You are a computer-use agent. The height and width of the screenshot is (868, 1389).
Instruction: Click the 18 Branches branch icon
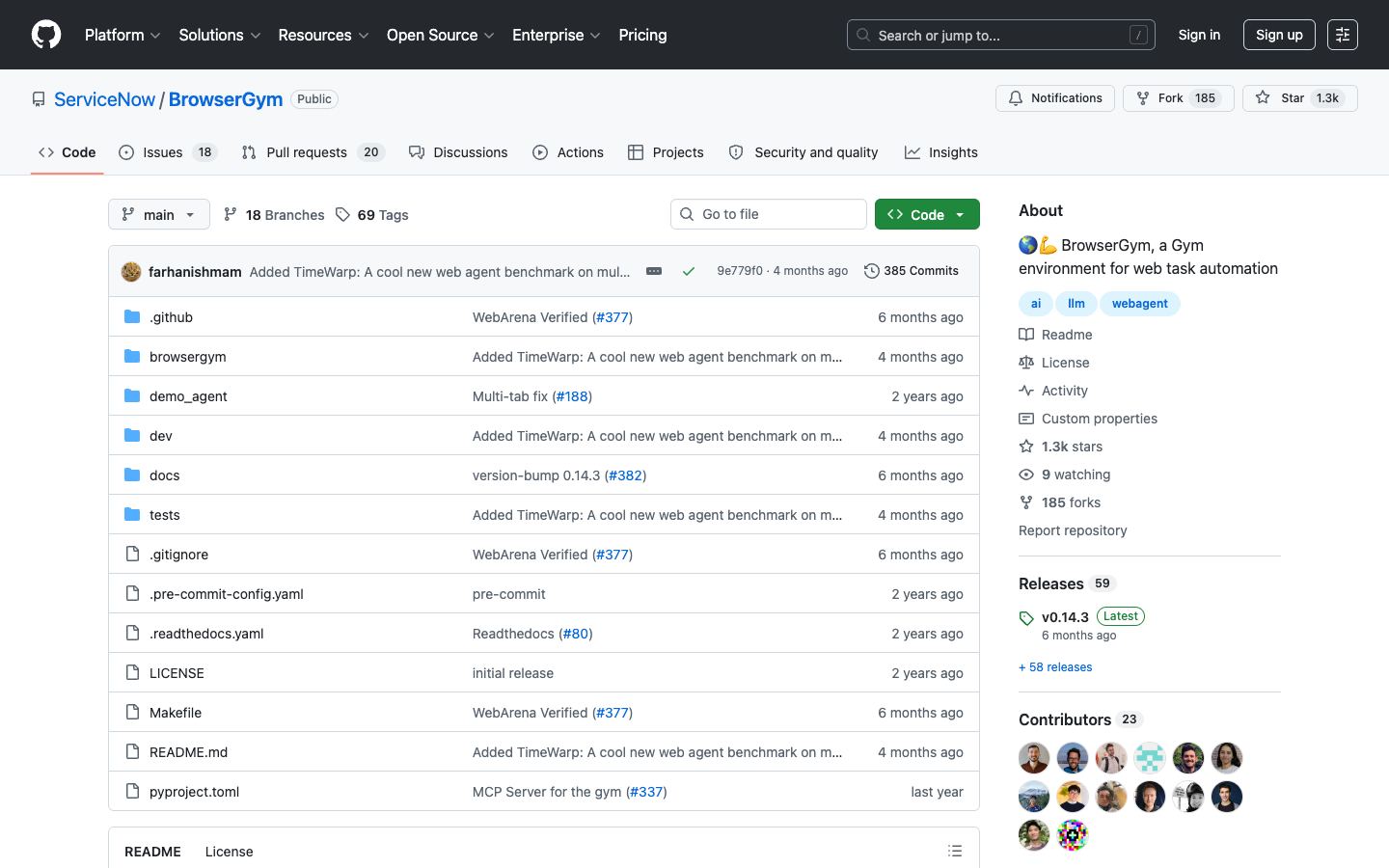(x=231, y=214)
